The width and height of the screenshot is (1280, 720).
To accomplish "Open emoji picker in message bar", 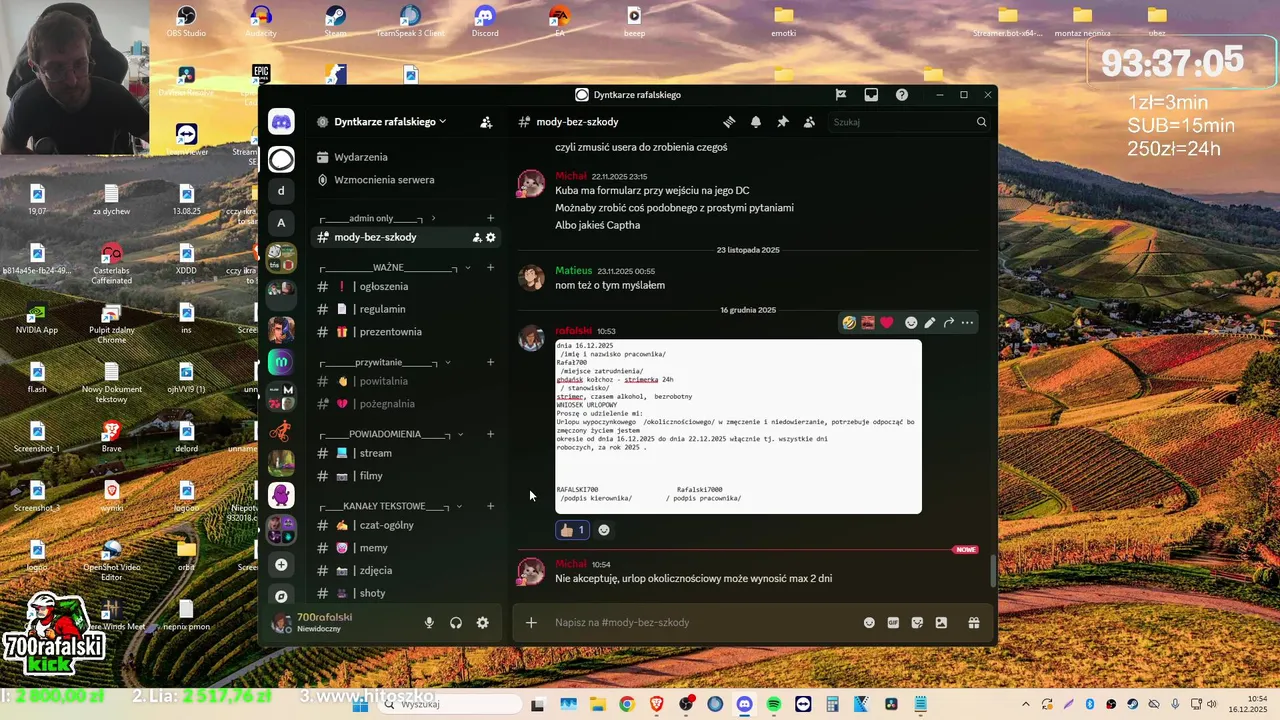I will [869, 623].
